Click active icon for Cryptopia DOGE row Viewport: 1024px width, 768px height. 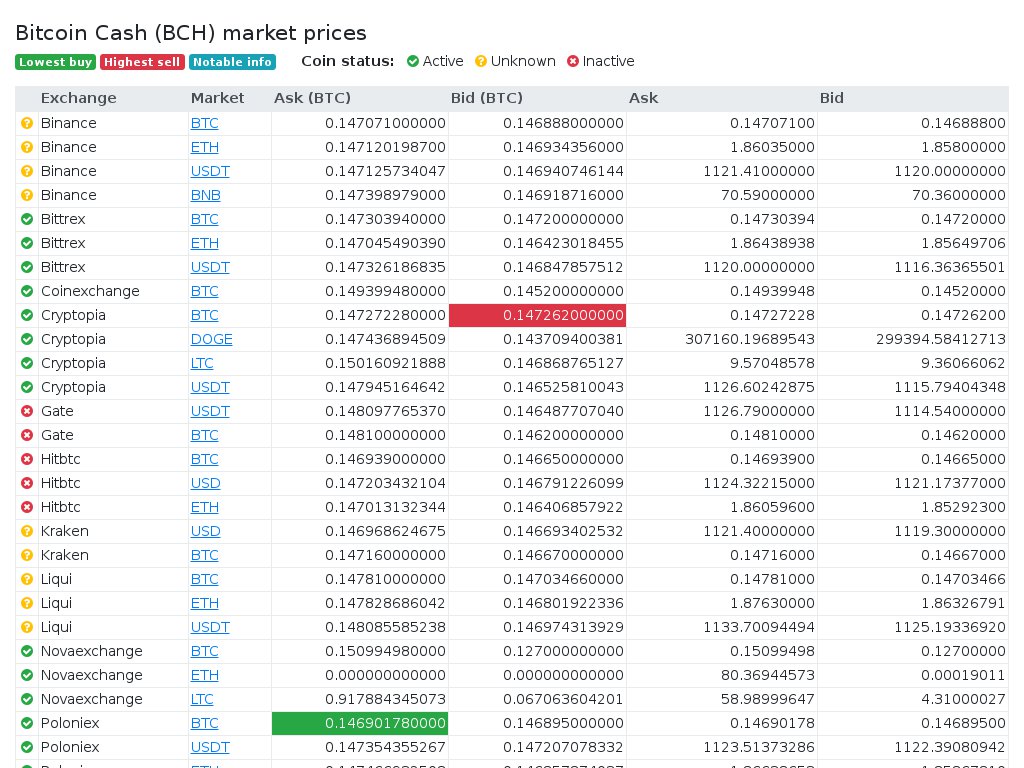(x=27, y=339)
